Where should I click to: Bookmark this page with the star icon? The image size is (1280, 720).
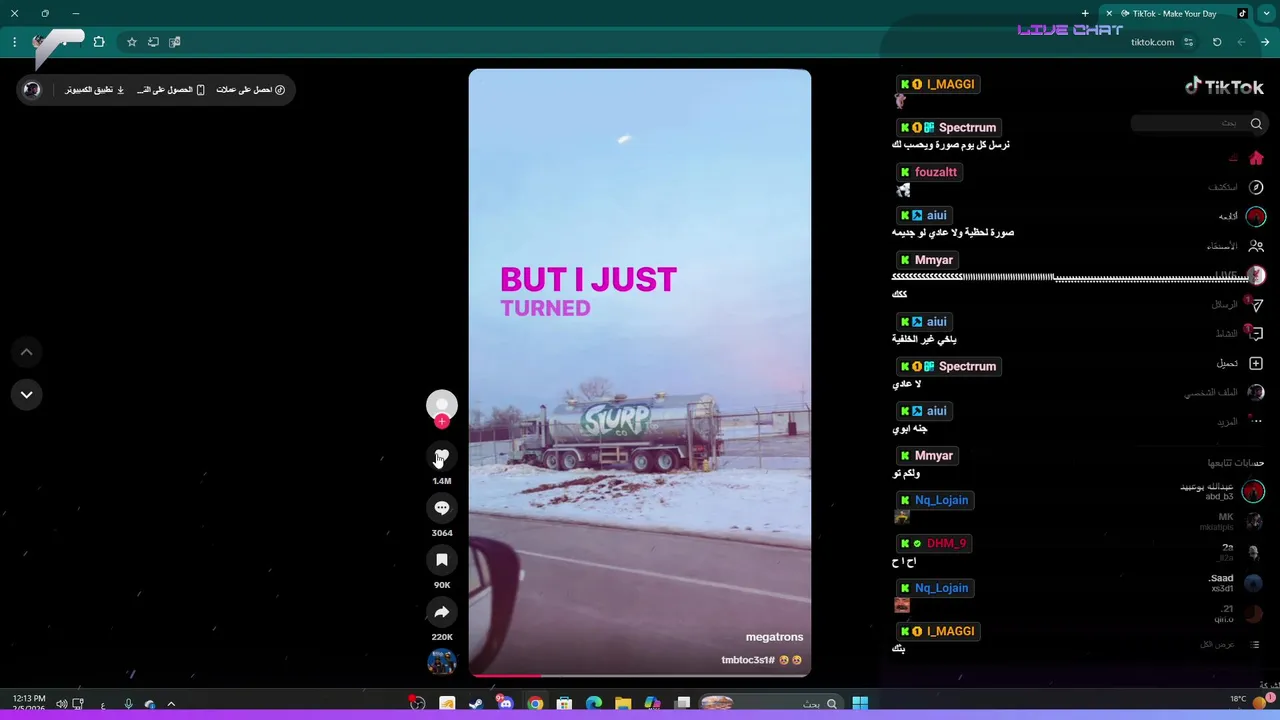point(131,42)
